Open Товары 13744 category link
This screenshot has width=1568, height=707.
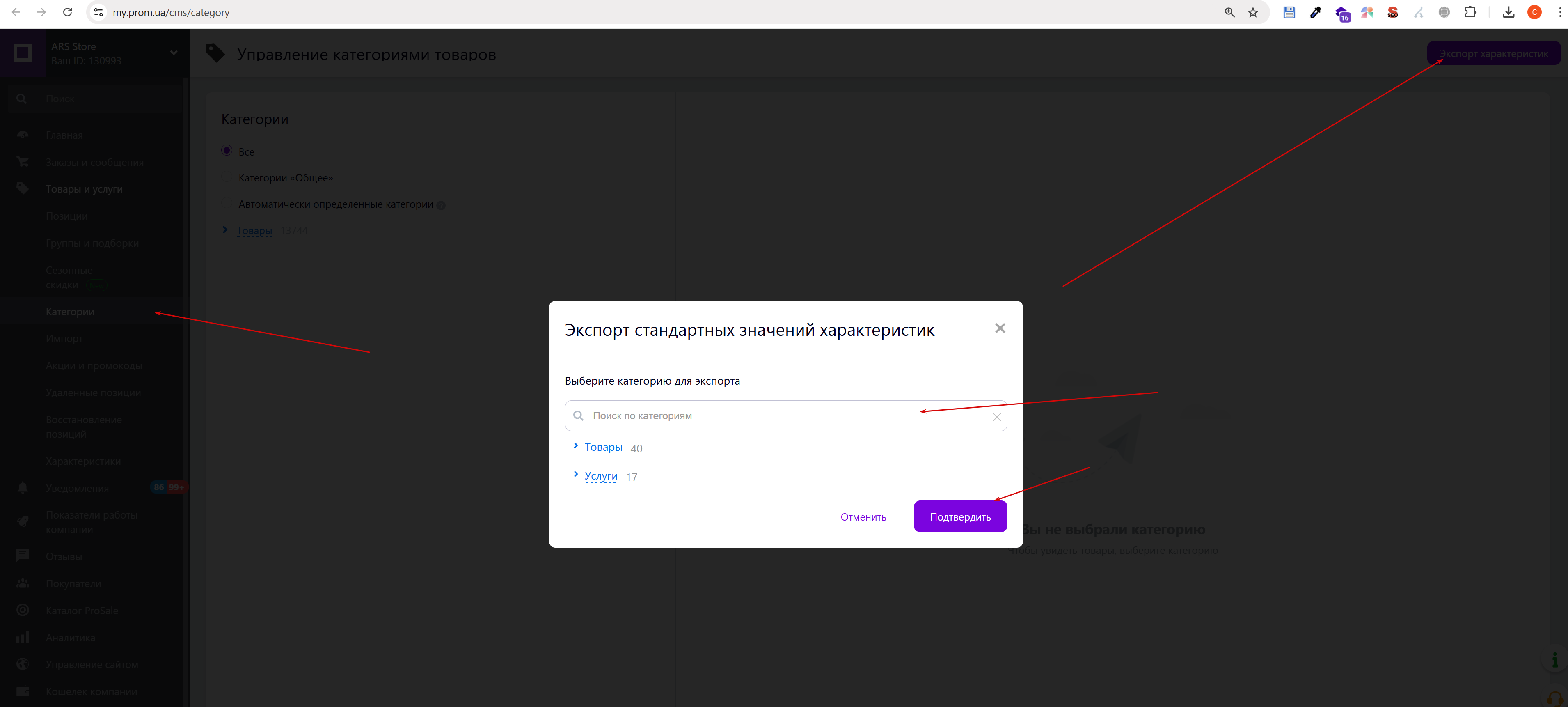254,230
